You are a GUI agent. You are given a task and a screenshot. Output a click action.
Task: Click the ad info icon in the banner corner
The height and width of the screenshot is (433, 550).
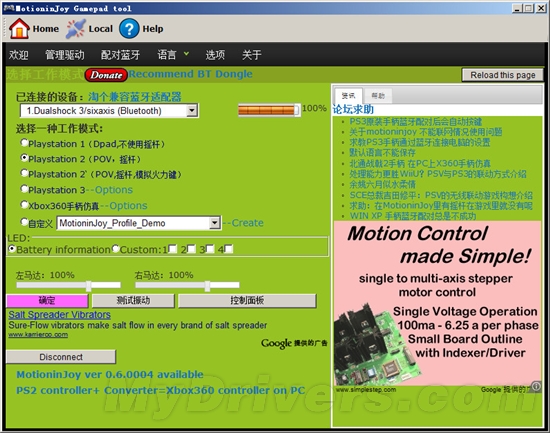[x=536, y=386]
